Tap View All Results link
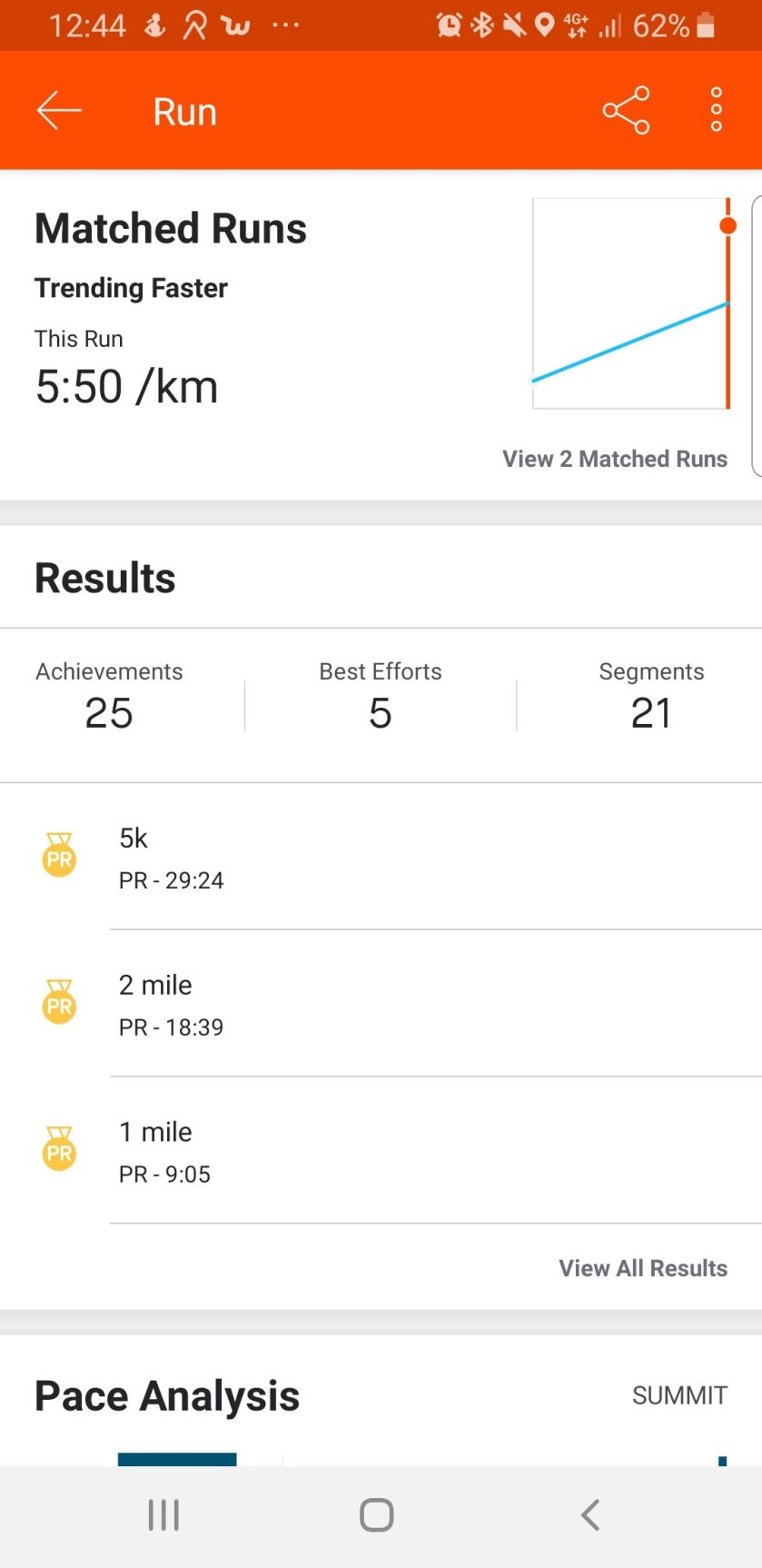This screenshot has width=762, height=1568. [643, 1268]
